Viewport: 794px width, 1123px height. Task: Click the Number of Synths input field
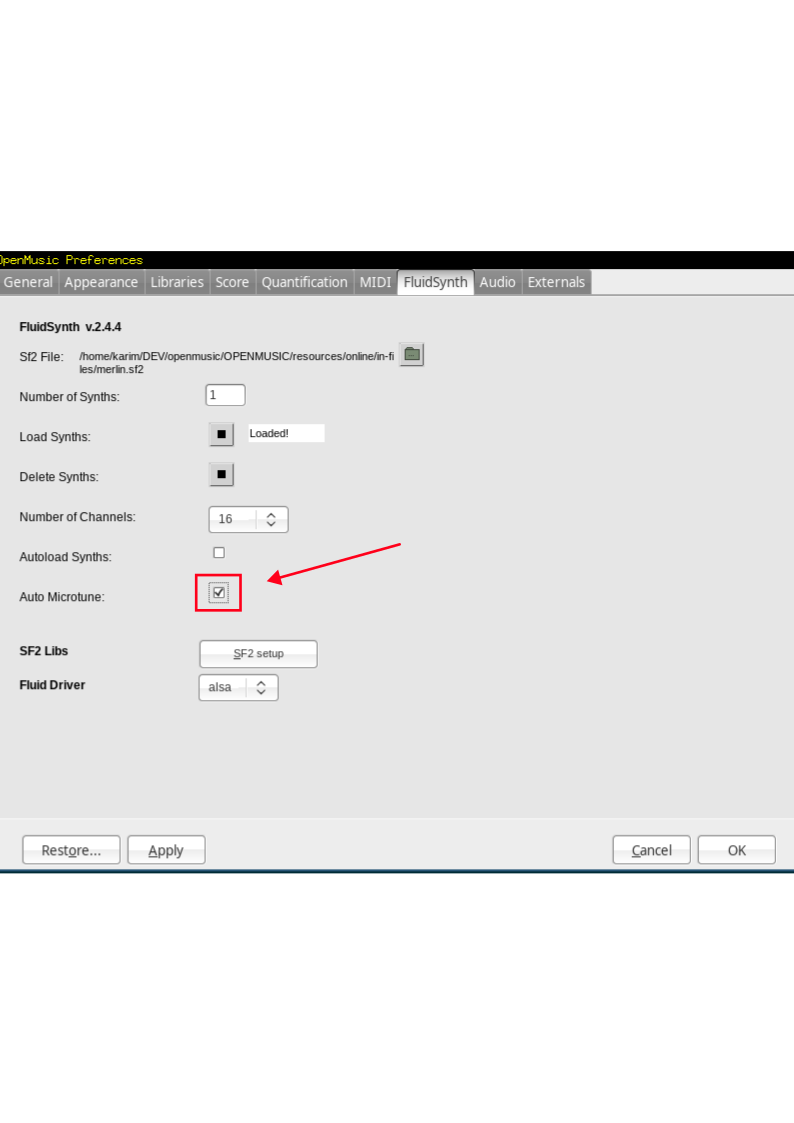(x=225, y=395)
